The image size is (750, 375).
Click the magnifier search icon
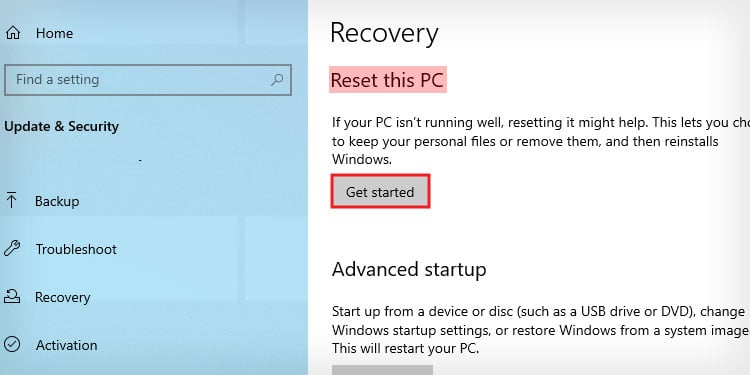coord(276,80)
